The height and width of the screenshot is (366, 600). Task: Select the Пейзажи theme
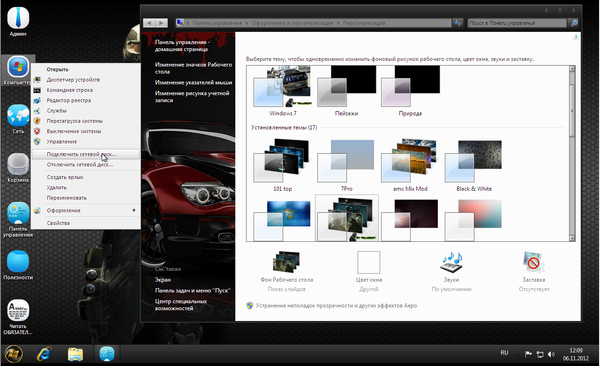(346, 91)
